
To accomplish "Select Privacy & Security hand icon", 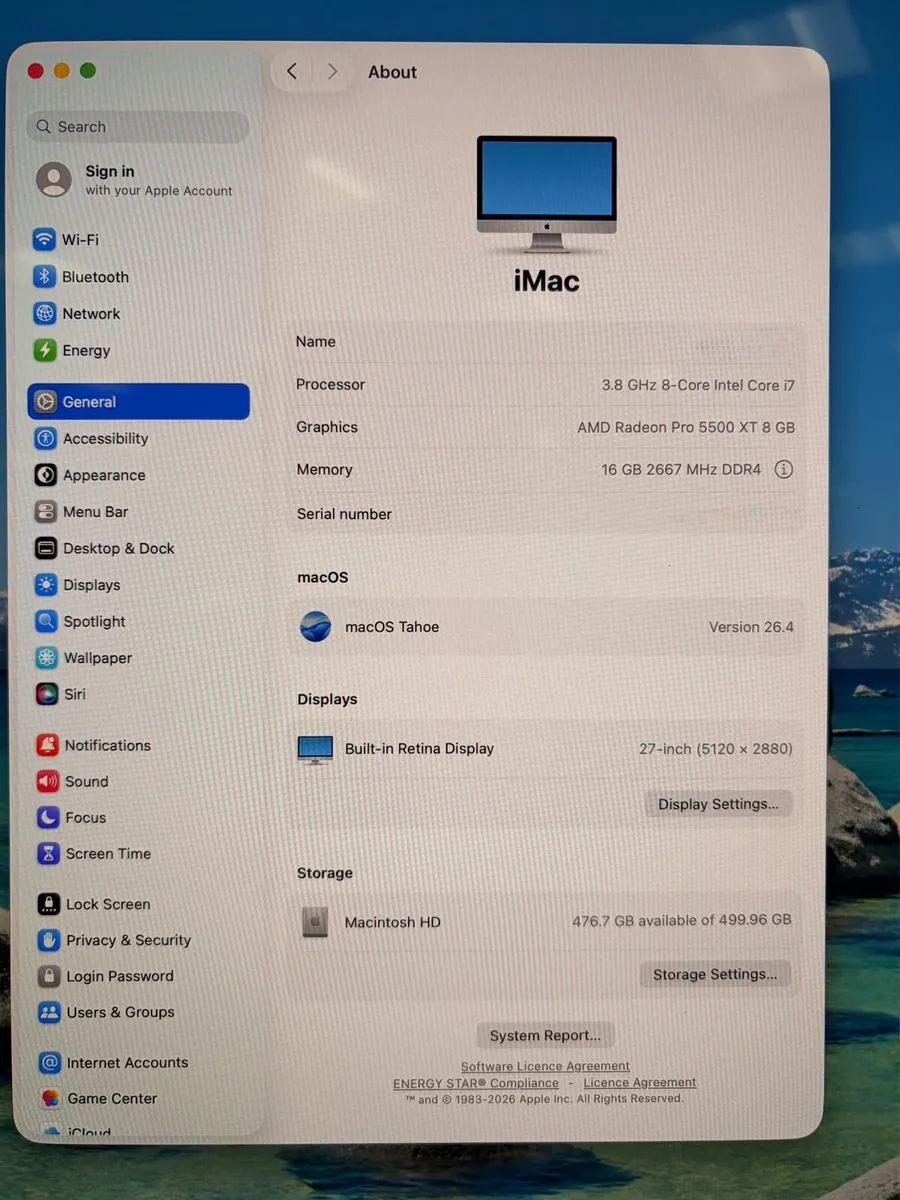I will (49, 940).
